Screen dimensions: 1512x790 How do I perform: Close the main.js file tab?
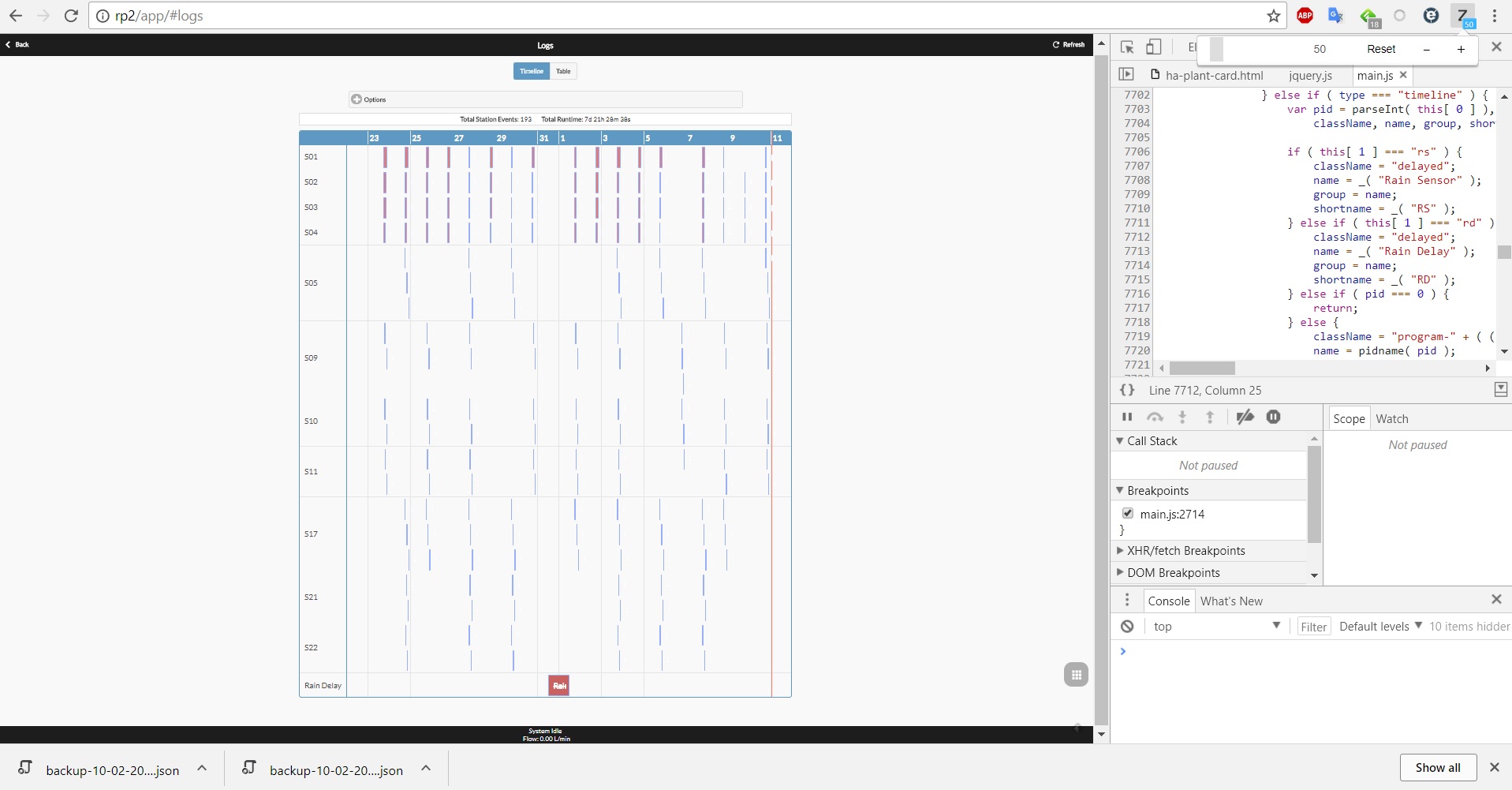click(1403, 75)
